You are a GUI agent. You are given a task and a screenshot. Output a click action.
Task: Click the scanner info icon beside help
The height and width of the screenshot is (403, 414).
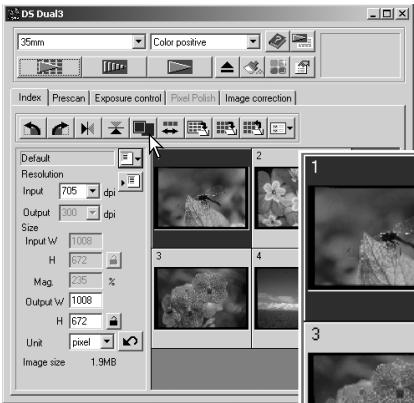(302, 42)
